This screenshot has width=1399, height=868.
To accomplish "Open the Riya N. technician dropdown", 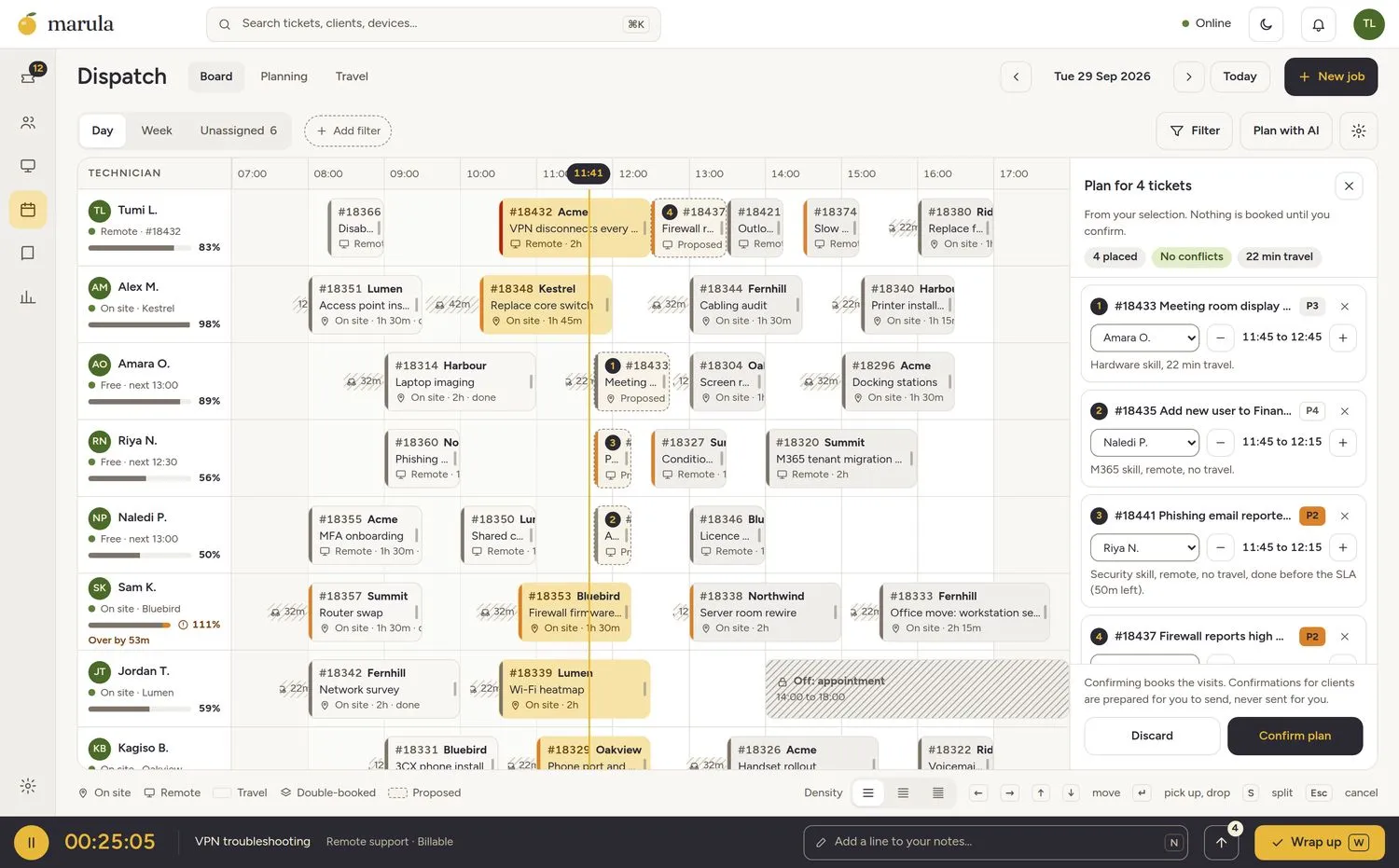I will click(1144, 548).
